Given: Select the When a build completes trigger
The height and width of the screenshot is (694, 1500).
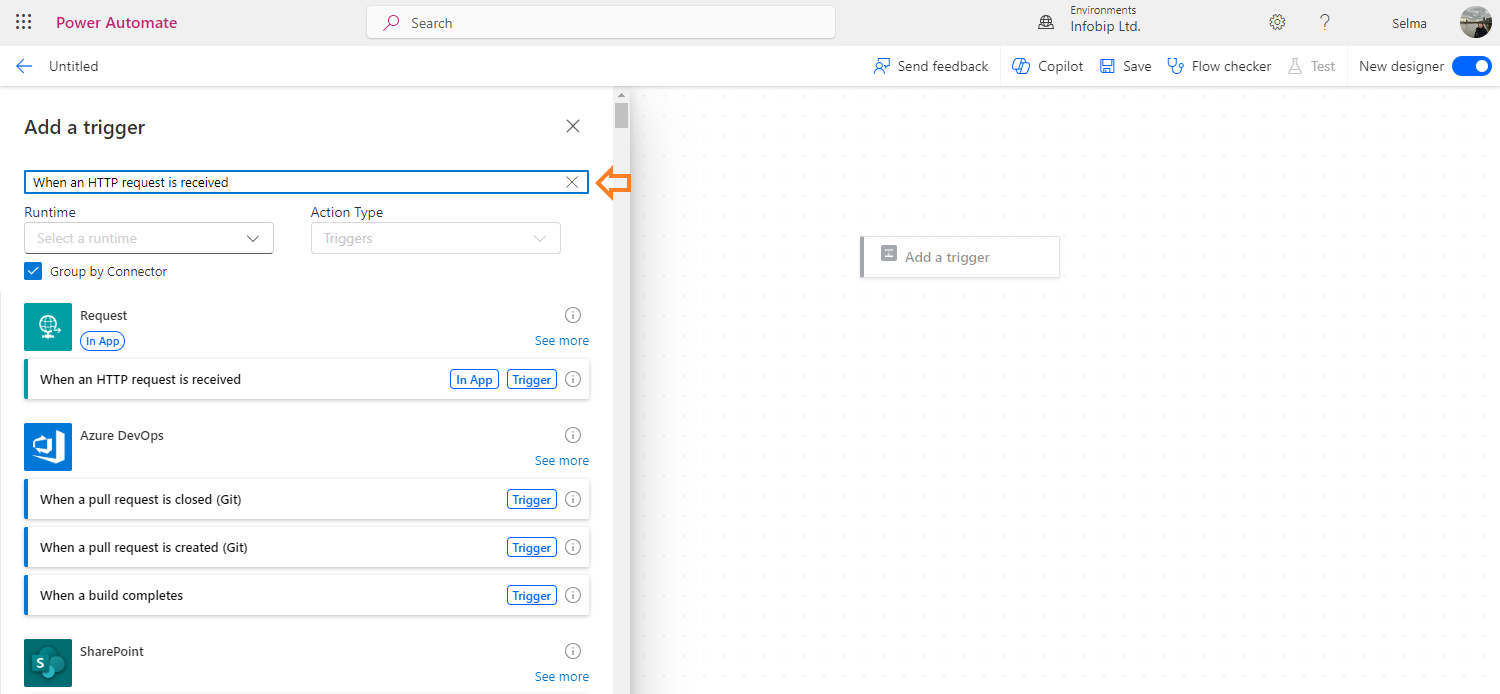Looking at the screenshot, I should click(110, 595).
